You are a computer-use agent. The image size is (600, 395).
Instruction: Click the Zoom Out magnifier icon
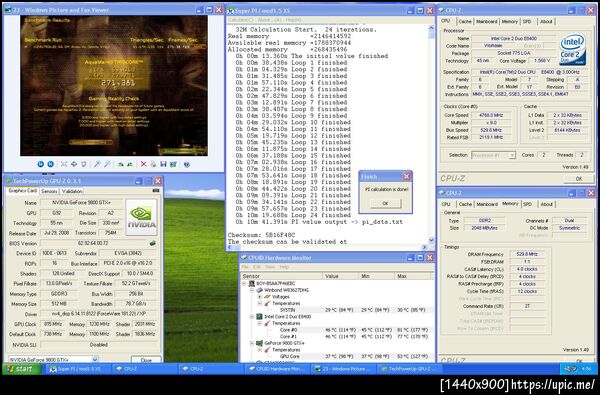click(107, 164)
